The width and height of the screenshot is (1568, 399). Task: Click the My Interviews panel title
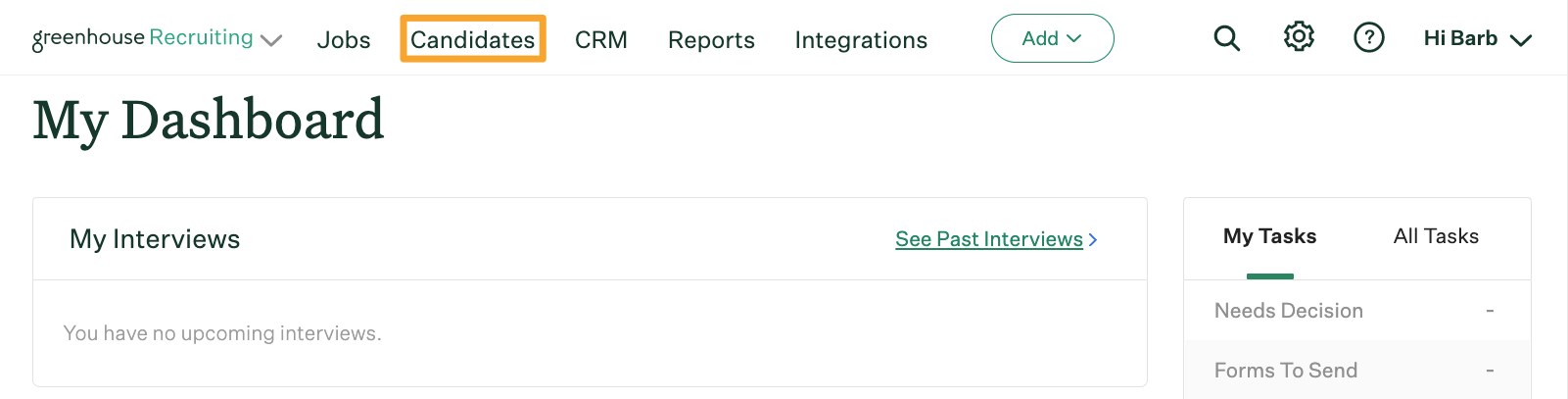[x=155, y=239]
